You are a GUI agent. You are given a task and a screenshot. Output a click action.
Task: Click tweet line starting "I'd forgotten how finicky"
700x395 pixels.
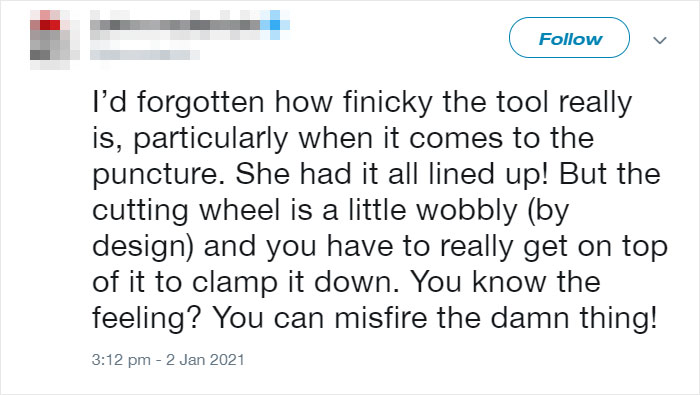362,103
